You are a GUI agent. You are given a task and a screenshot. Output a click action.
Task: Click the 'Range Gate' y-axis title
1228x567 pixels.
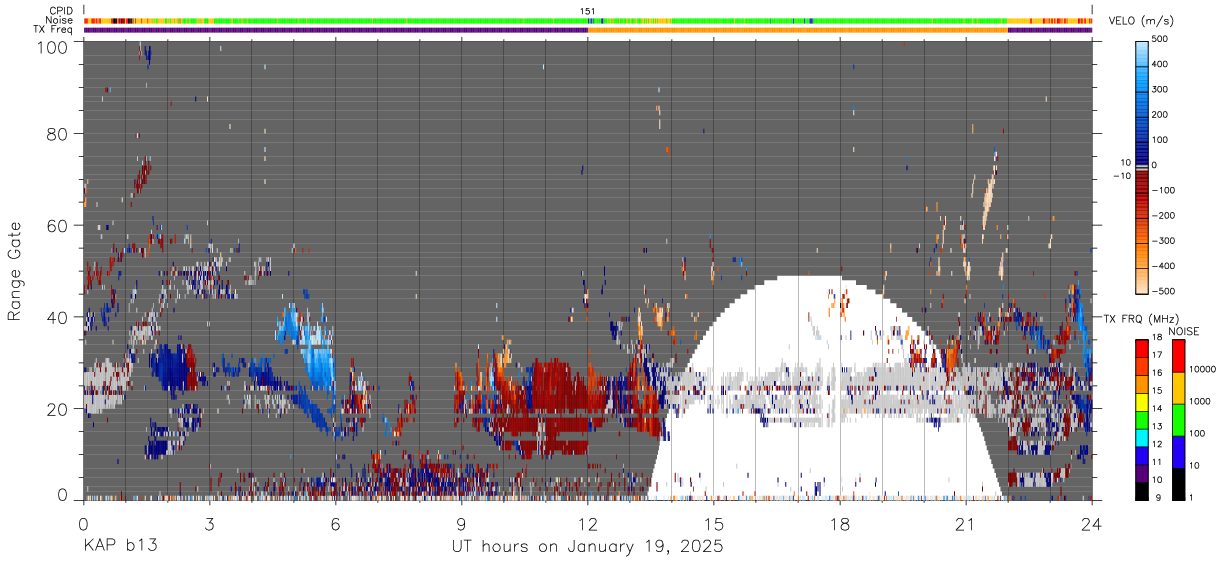[x=15, y=271]
